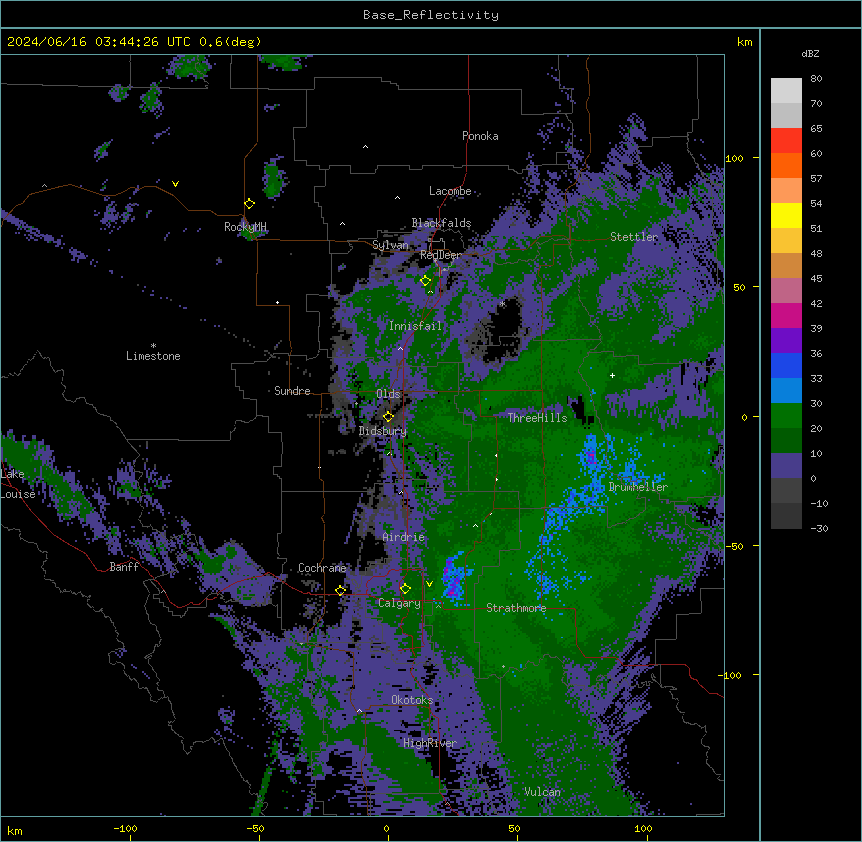Click the -100 tick on the bottom axis
The image size is (862, 842).
(x=125, y=828)
